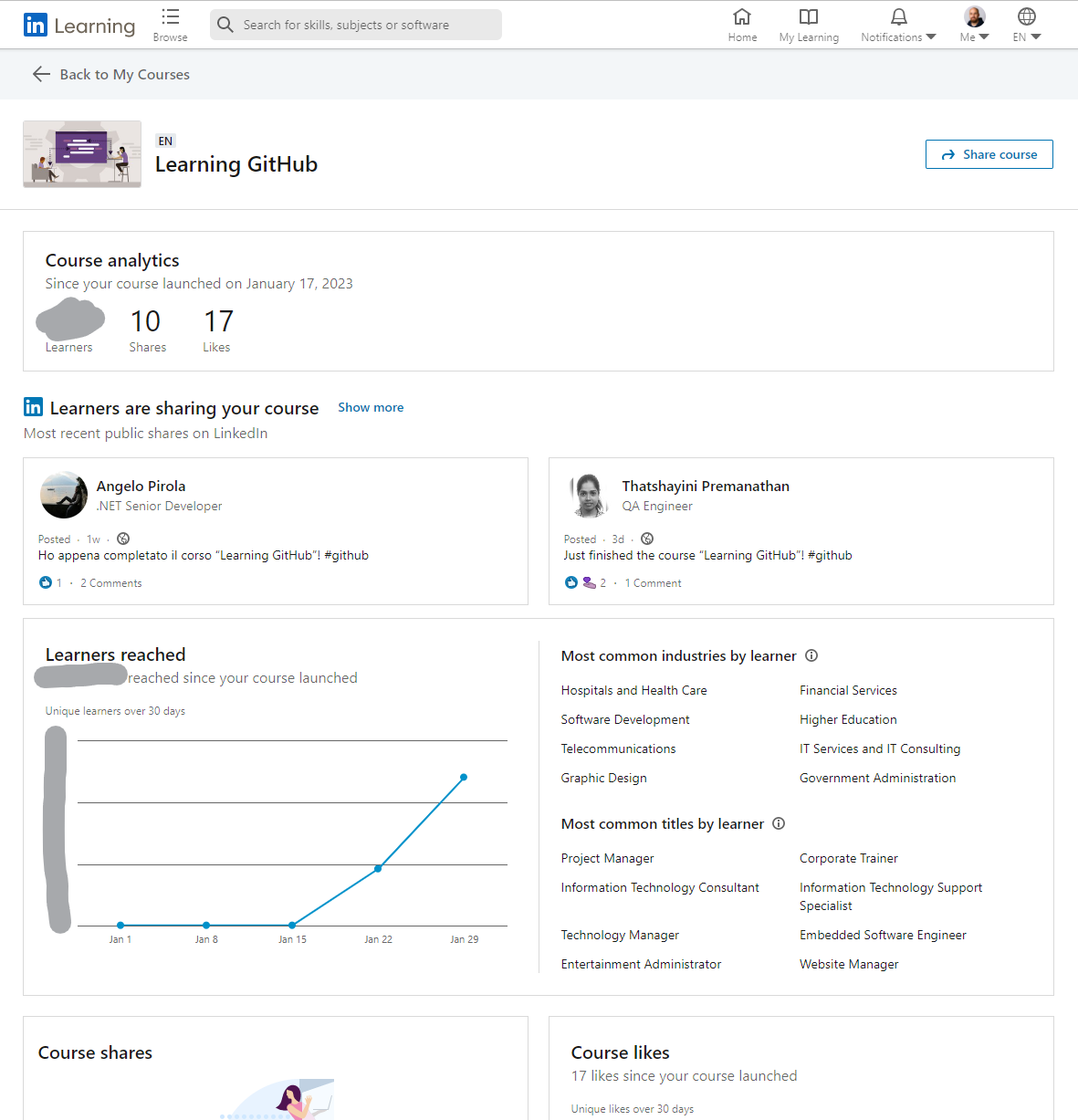Open Angelo Pirola's profile photo
Viewport: 1078px width, 1120px height.
64,495
